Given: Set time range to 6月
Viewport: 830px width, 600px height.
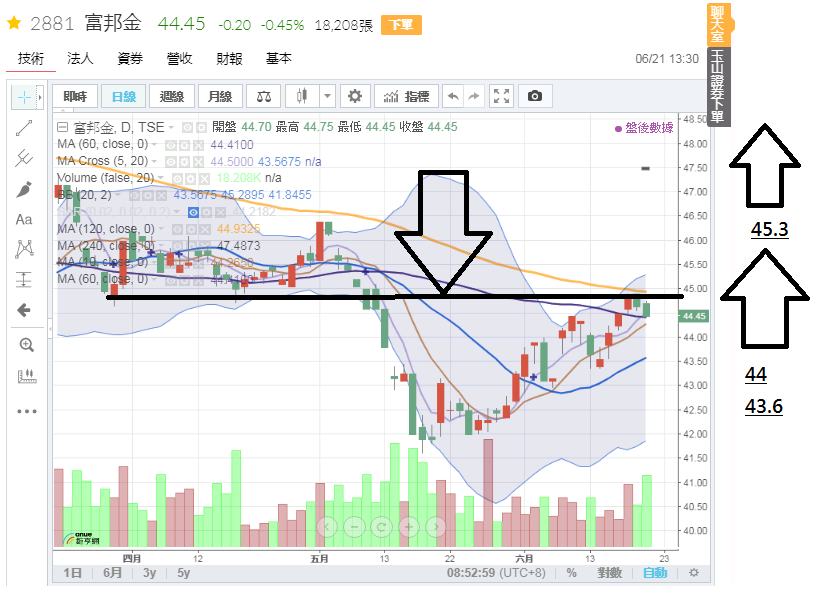Looking at the screenshot, I should (x=112, y=572).
